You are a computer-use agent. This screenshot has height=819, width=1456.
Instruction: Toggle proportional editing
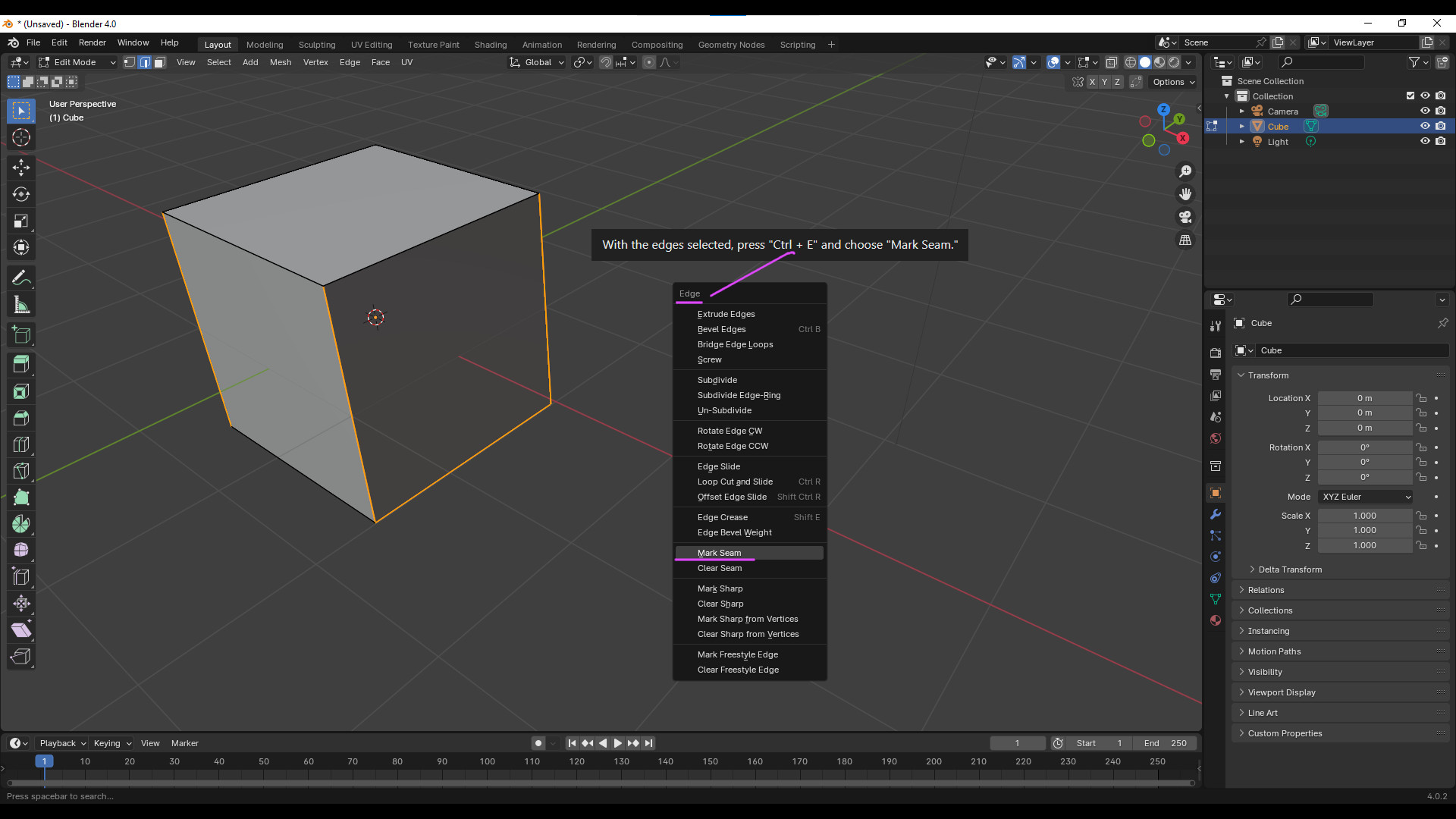[x=649, y=62]
